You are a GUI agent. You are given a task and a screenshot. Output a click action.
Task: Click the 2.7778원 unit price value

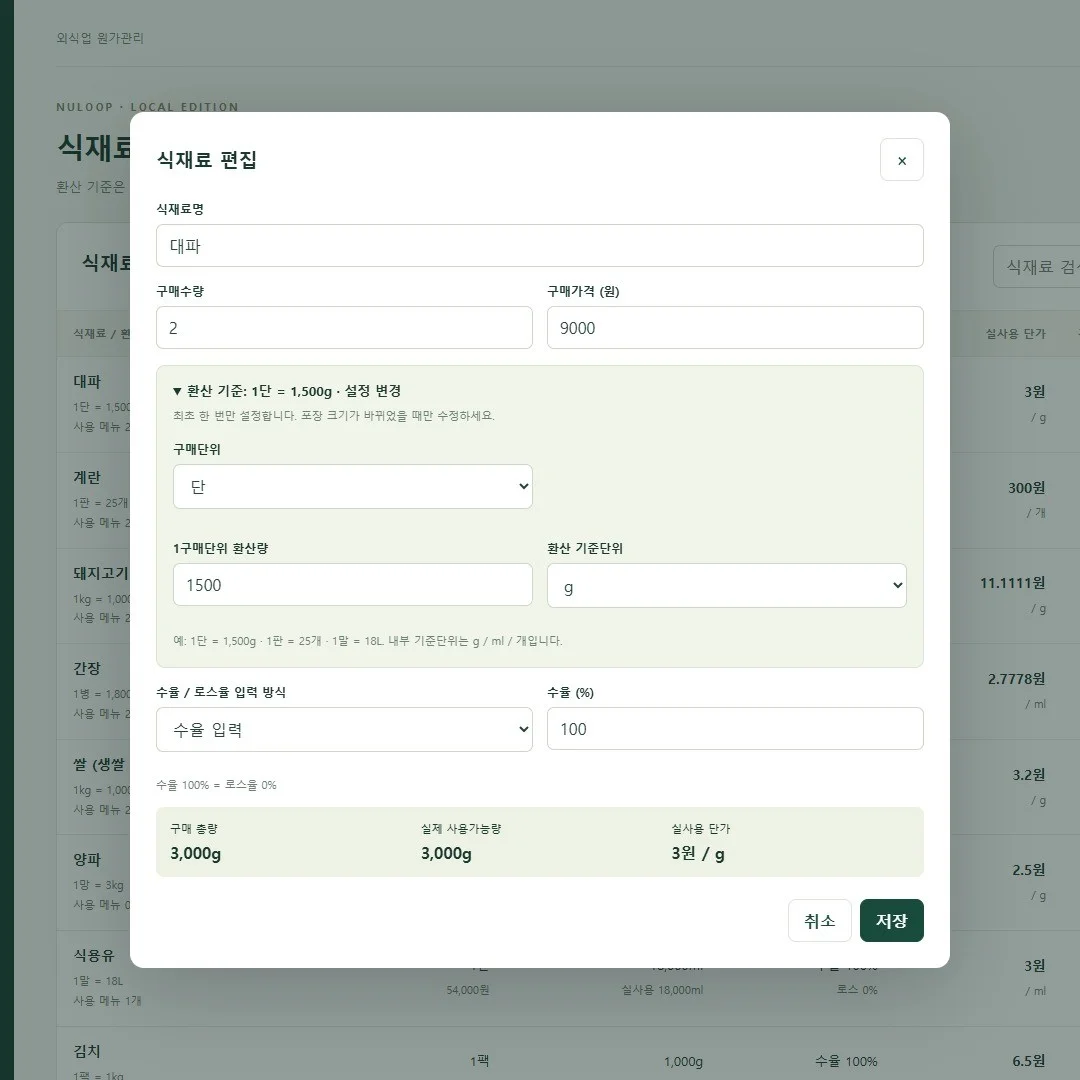click(1017, 678)
